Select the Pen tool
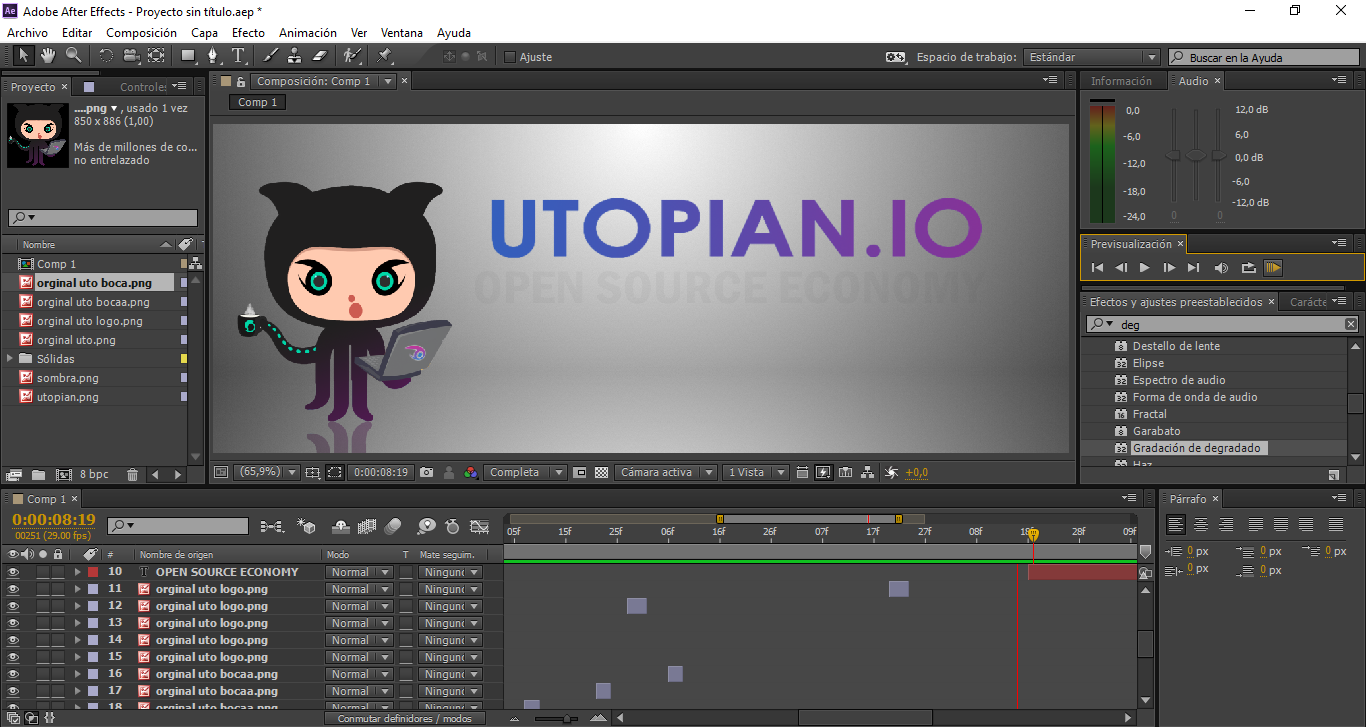Image resolution: width=1366 pixels, height=727 pixels. [x=213, y=55]
